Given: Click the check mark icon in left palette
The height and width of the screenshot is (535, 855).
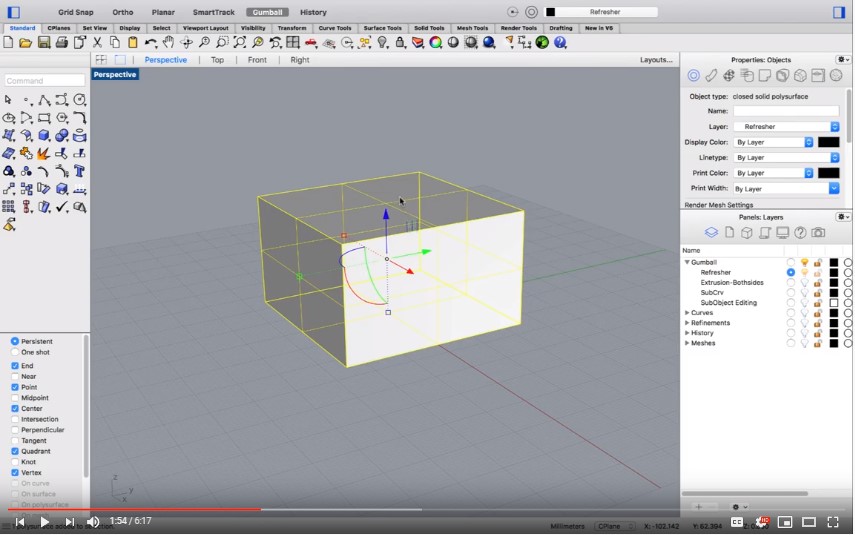Looking at the screenshot, I should click(x=62, y=207).
